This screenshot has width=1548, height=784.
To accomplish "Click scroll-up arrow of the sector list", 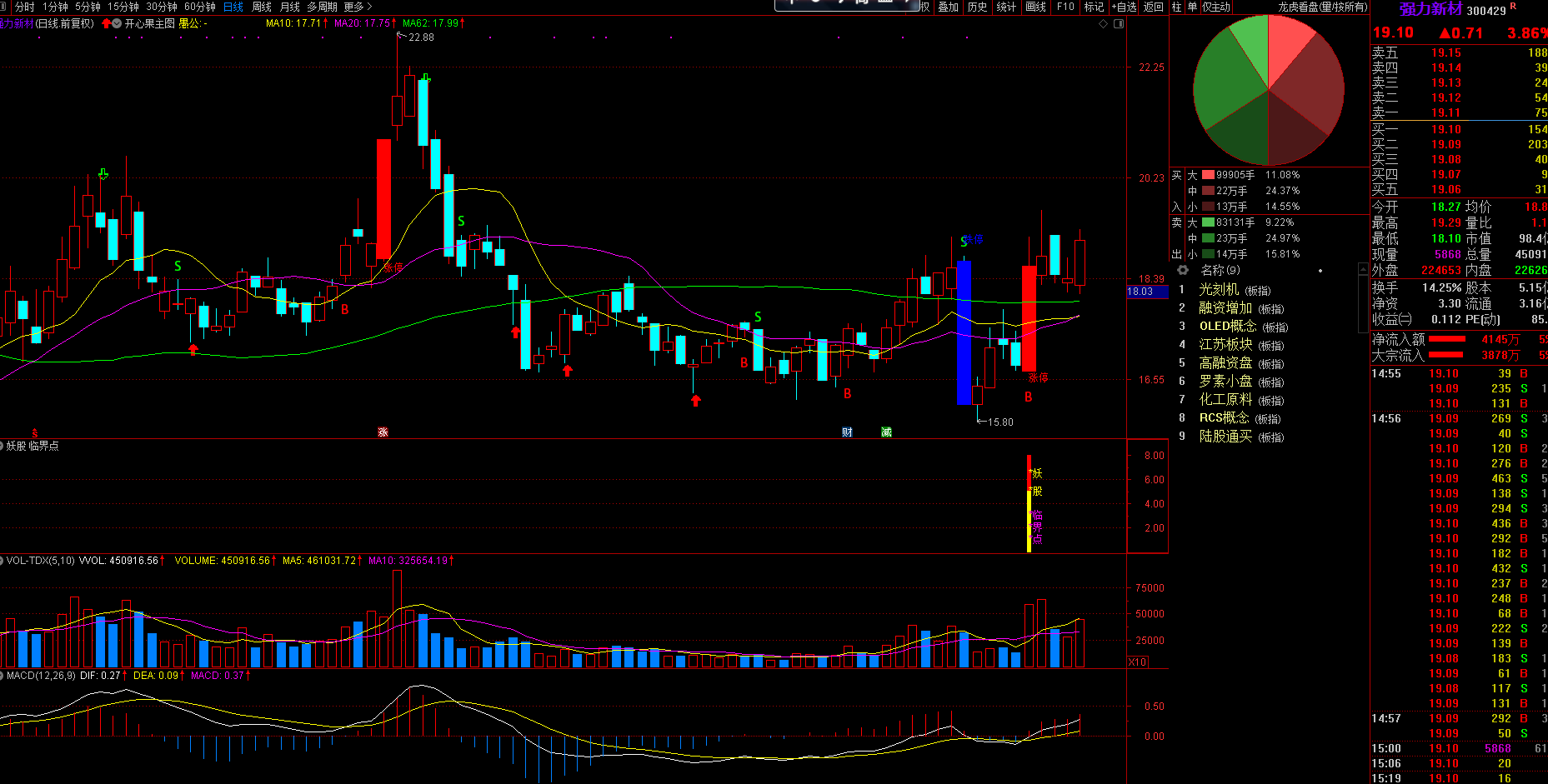I will [x=1363, y=270].
